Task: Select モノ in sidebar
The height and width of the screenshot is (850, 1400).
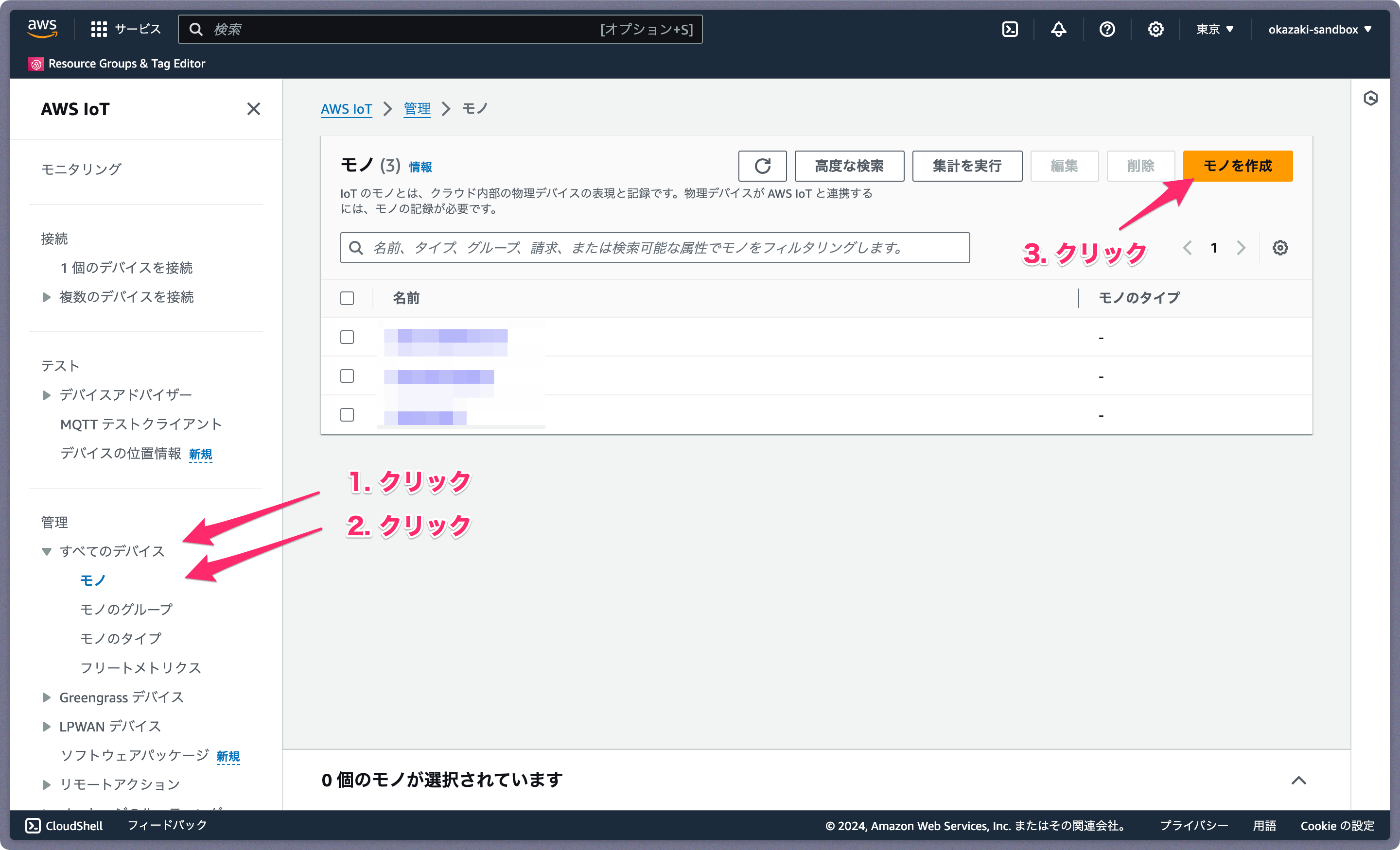Action: (x=93, y=580)
